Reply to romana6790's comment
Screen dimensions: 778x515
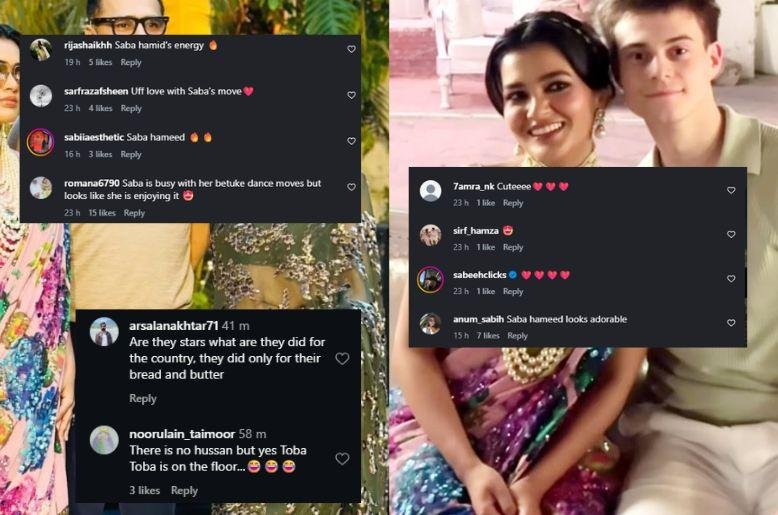click(134, 213)
